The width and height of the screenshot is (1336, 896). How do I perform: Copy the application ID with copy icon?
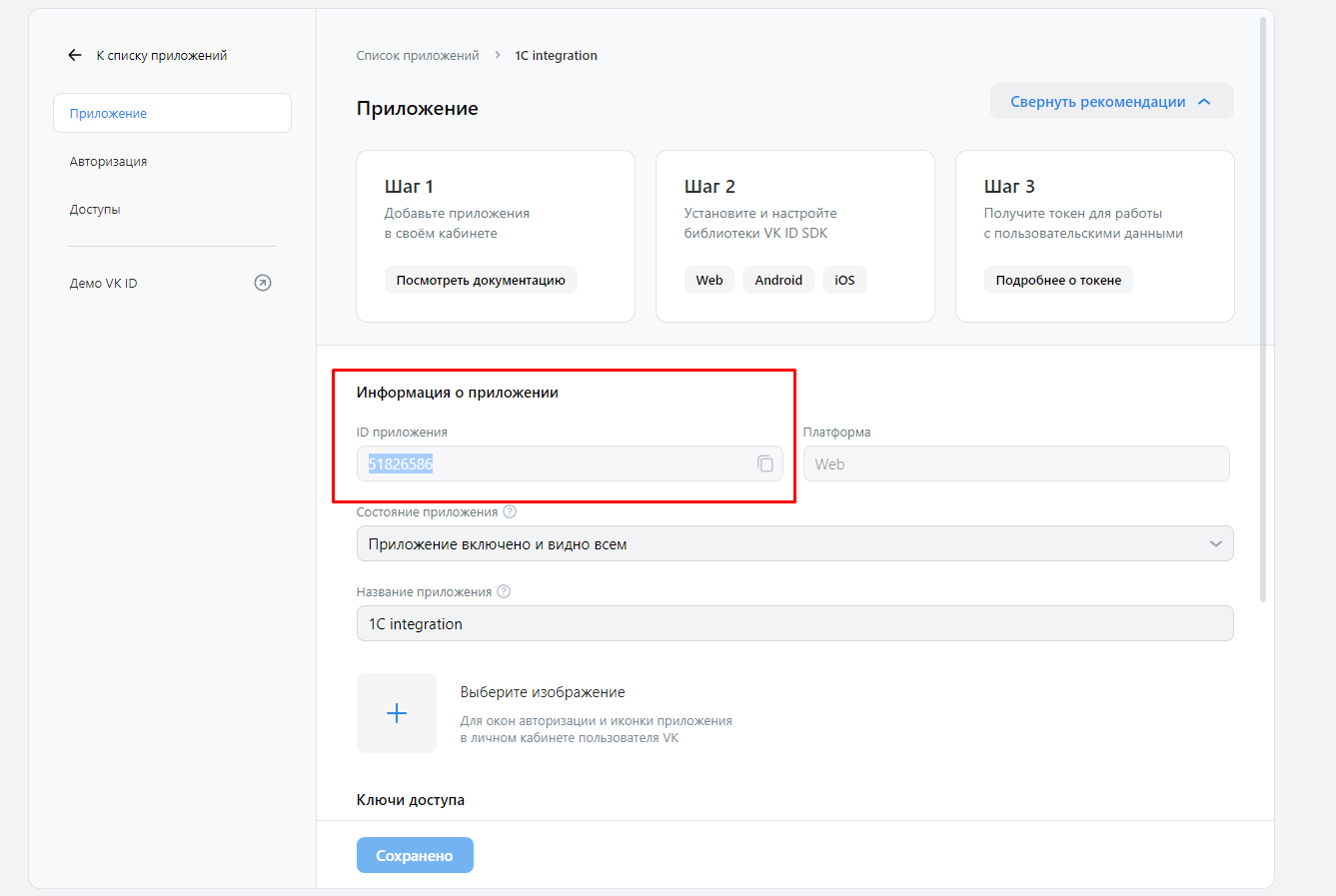pos(765,463)
